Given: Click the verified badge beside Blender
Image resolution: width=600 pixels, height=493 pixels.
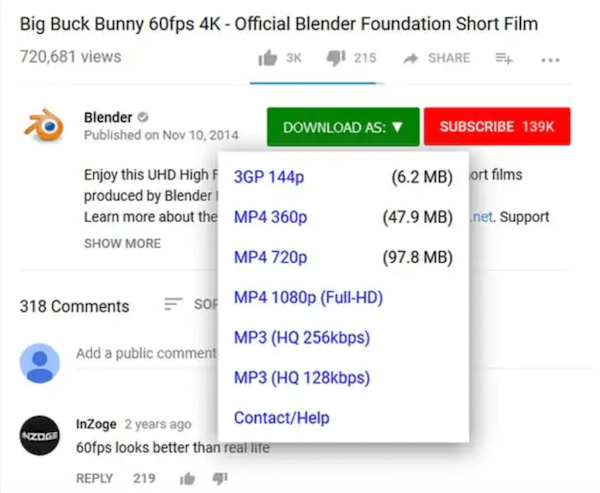Looking at the screenshot, I should [143, 117].
